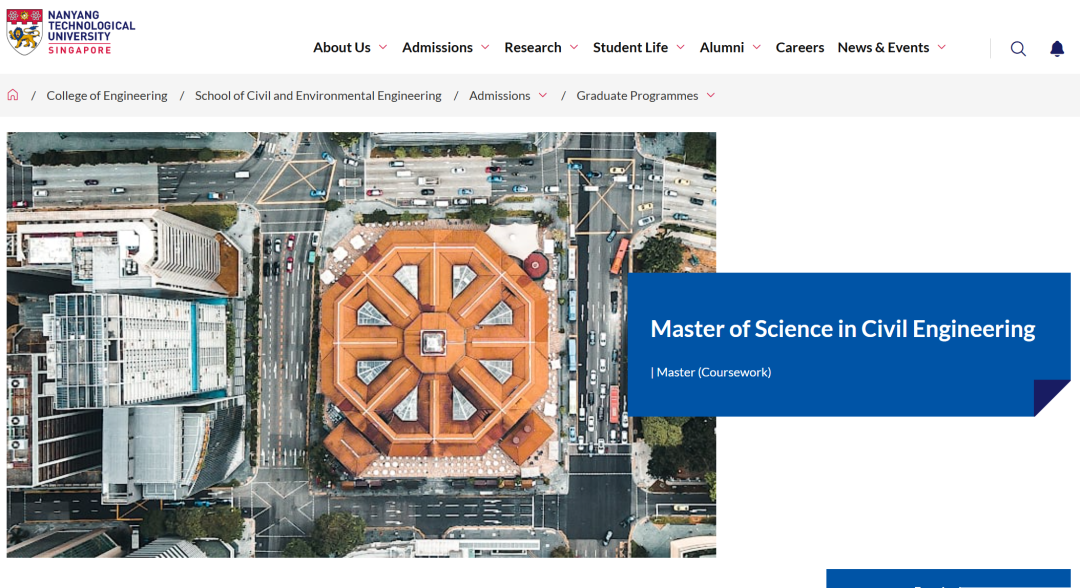Open the Careers menu item
This screenshot has height=588, width=1080.
pos(800,47)
